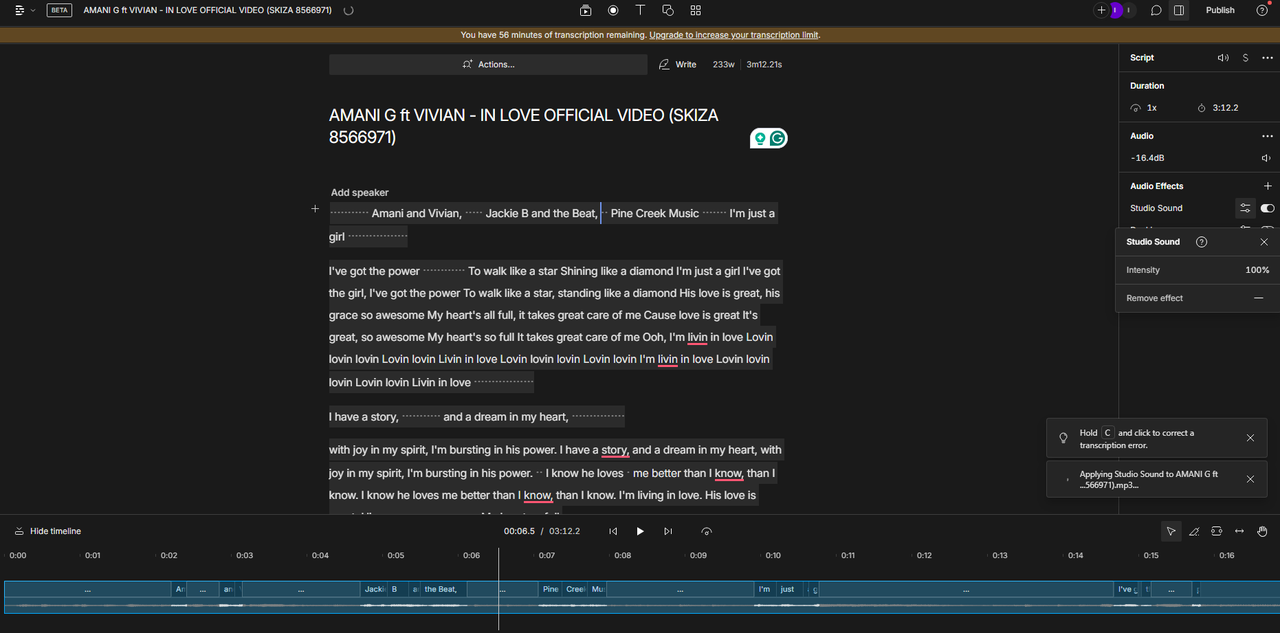Toggle the properties sidebar panel icon

(x=1179, y=10)
